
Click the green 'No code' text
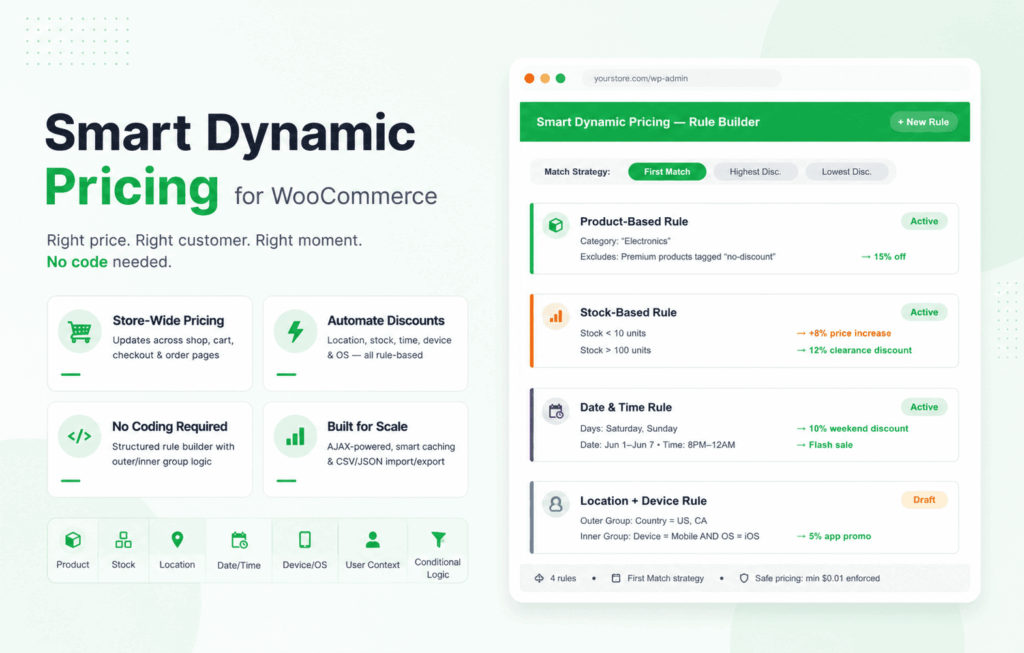click(77, 262)
